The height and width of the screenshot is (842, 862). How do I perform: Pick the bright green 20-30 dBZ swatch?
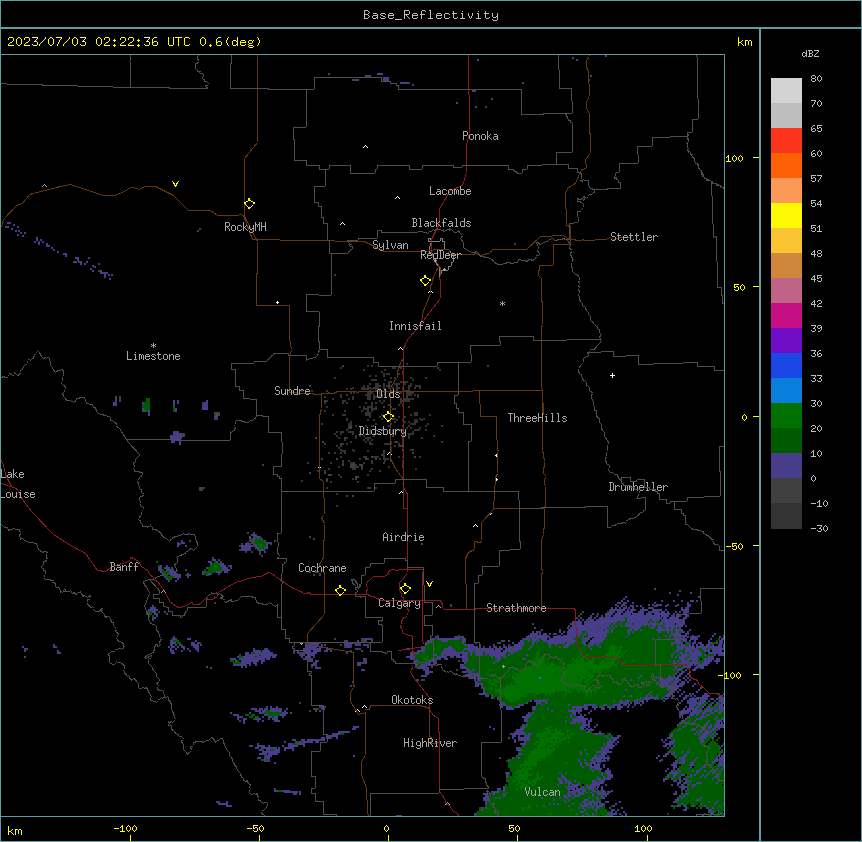786,416
